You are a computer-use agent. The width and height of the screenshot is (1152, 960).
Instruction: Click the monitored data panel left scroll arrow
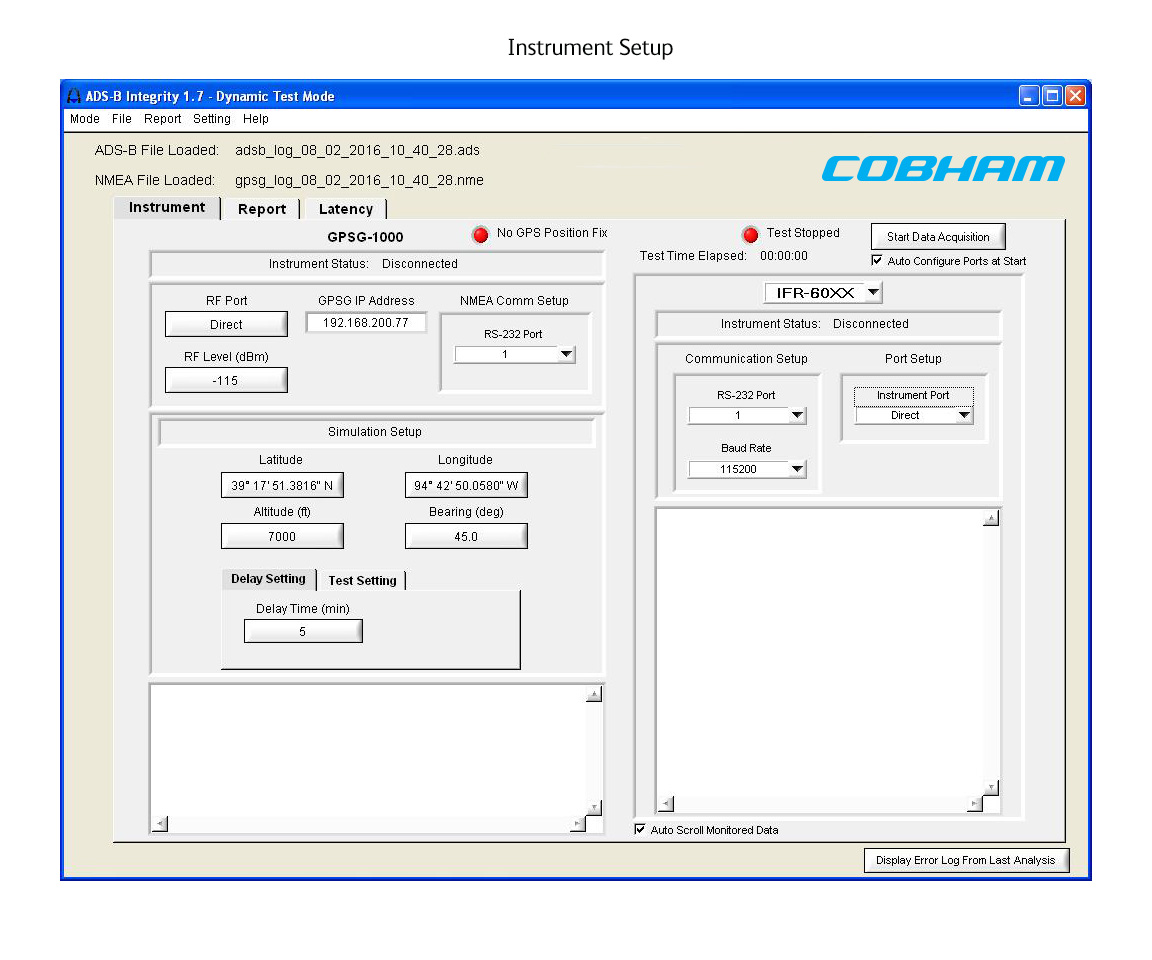pos(663,804)
